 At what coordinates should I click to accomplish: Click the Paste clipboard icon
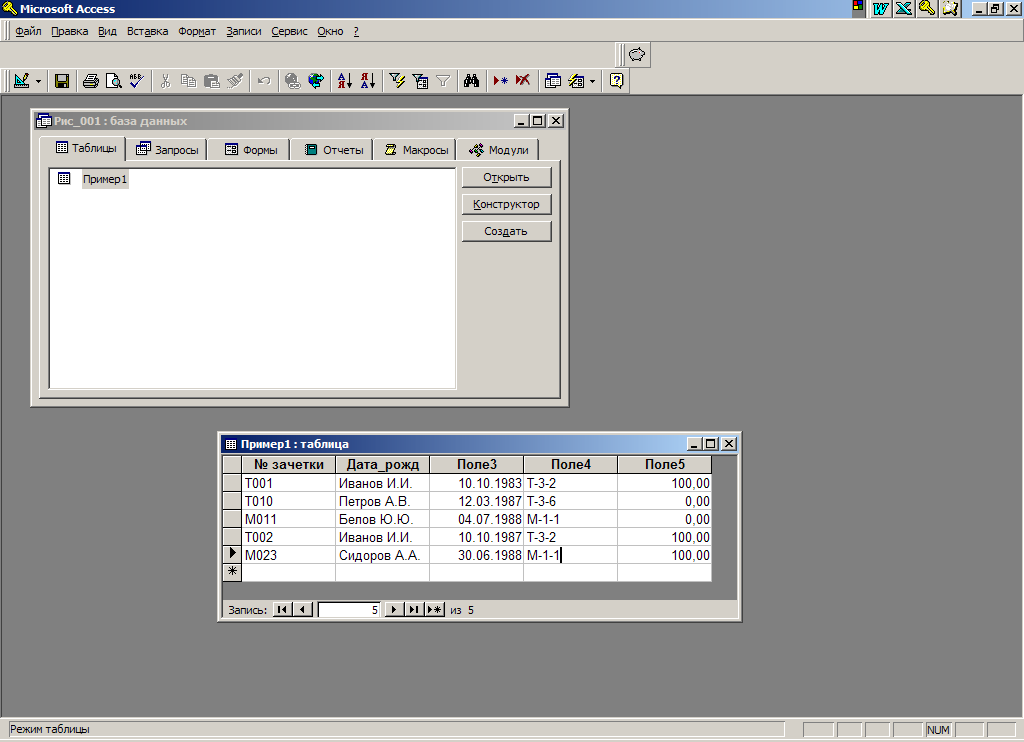click(x=212, y=81)
